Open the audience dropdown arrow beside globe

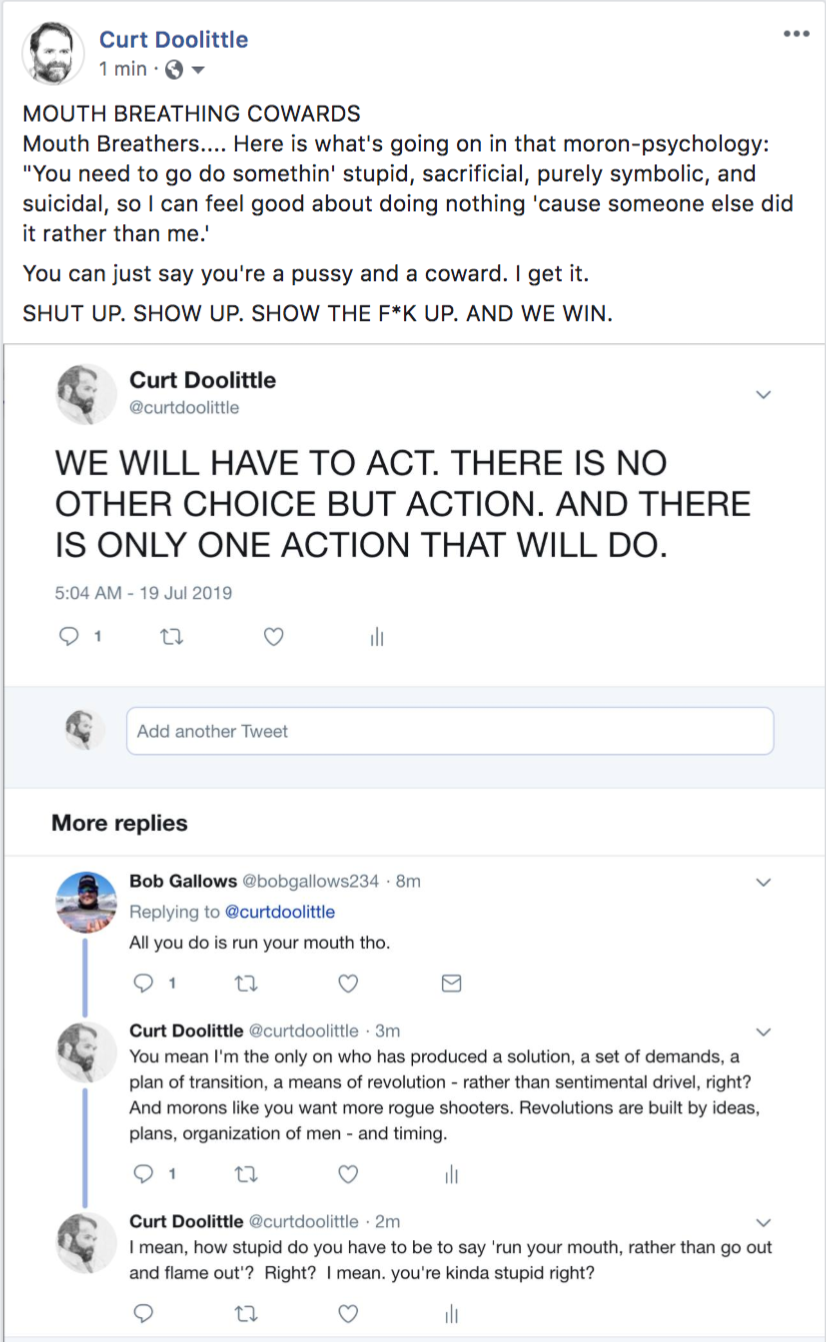coord(197,70)
